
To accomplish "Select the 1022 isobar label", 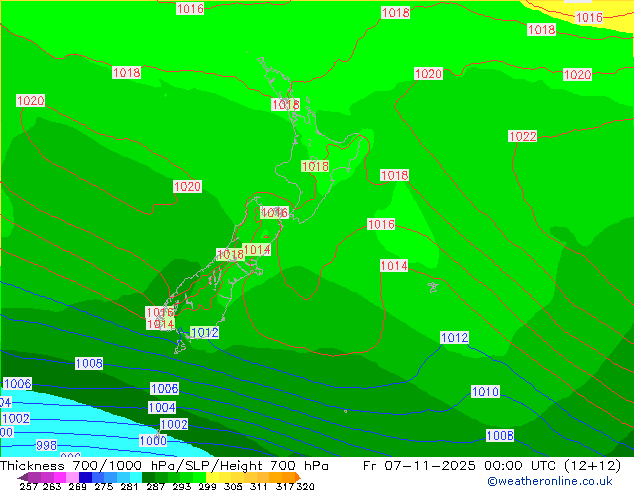I will 522,136.
